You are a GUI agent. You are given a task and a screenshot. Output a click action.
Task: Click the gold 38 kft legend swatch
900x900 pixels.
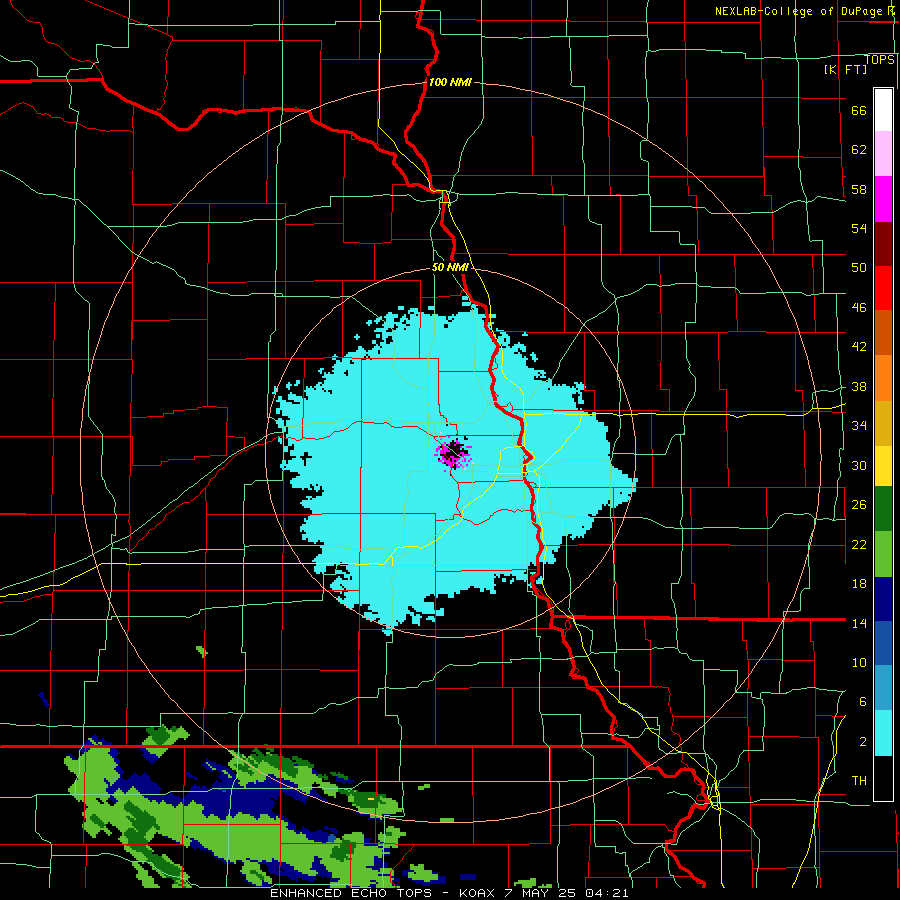coord(883,423)
